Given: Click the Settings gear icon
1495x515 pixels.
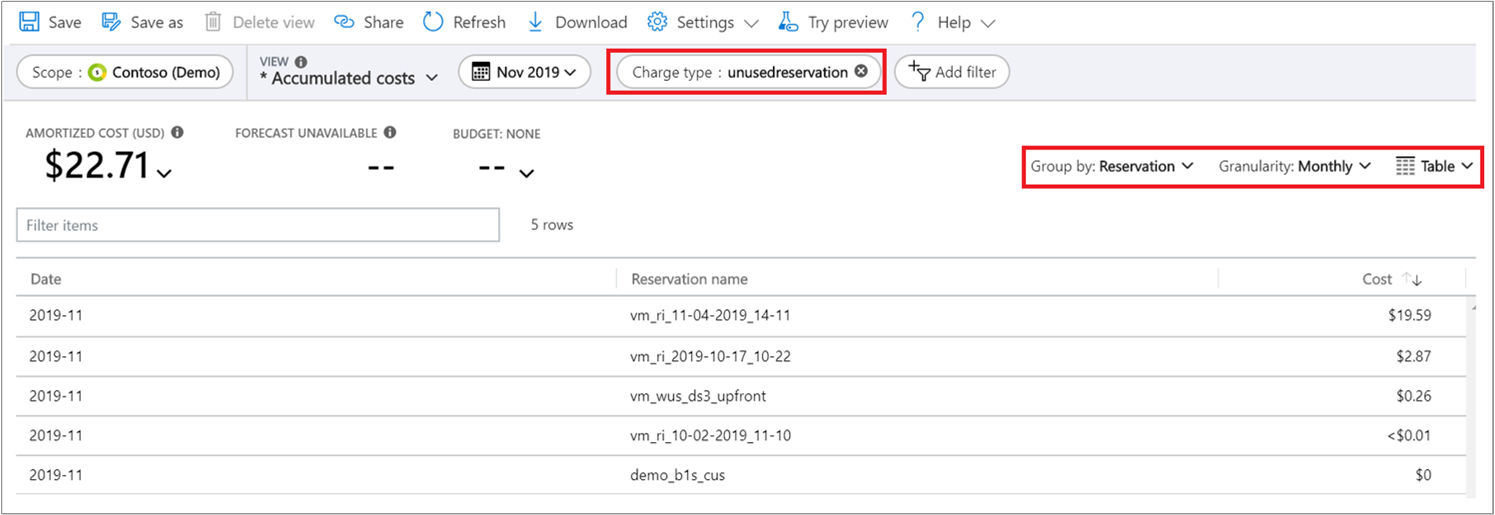Looking at the screenshot, I should (x=657, y=22).
